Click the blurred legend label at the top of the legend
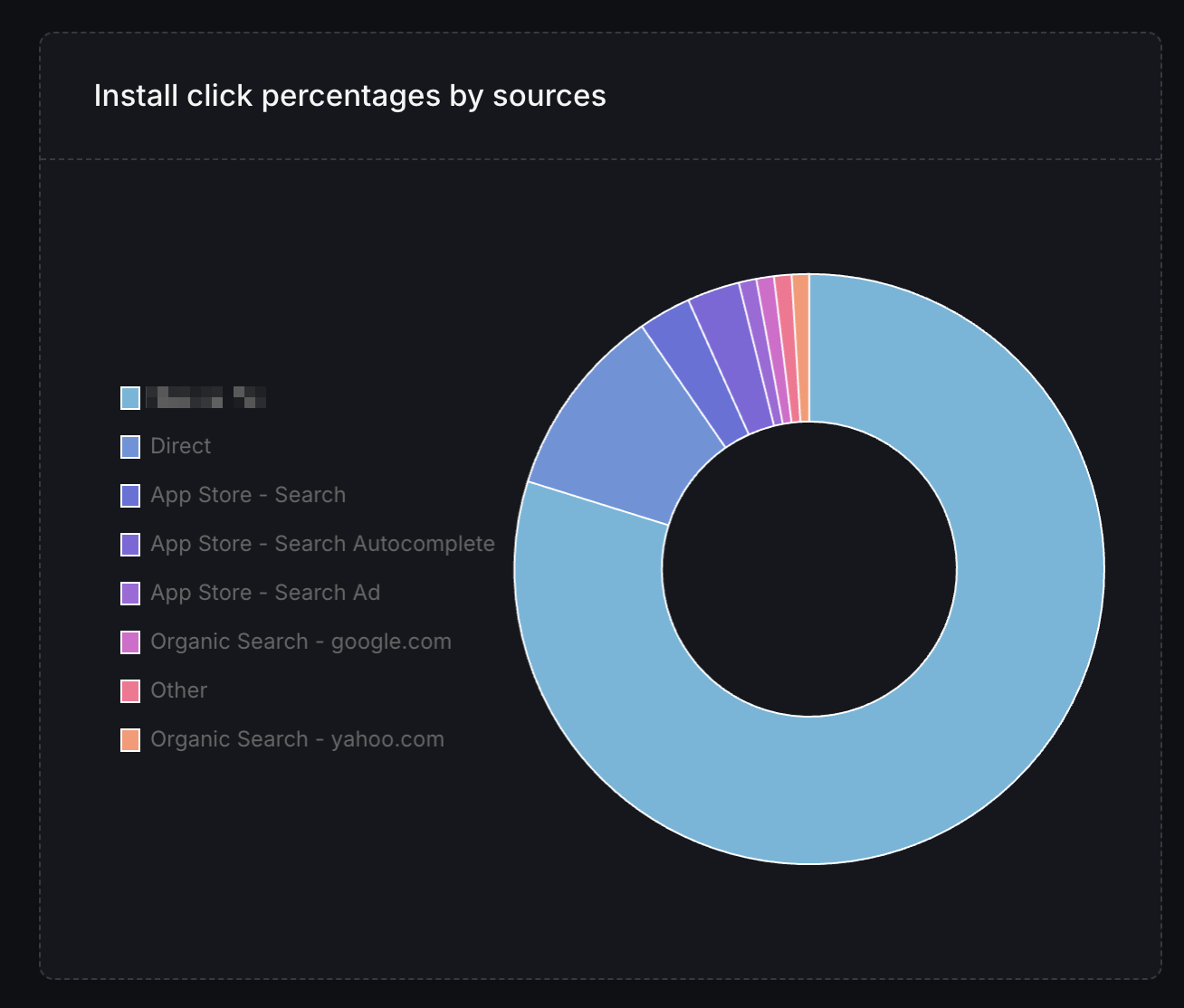Image resolution: width=1184 pixels, height=1008 pixels. [x=205, y=397]
